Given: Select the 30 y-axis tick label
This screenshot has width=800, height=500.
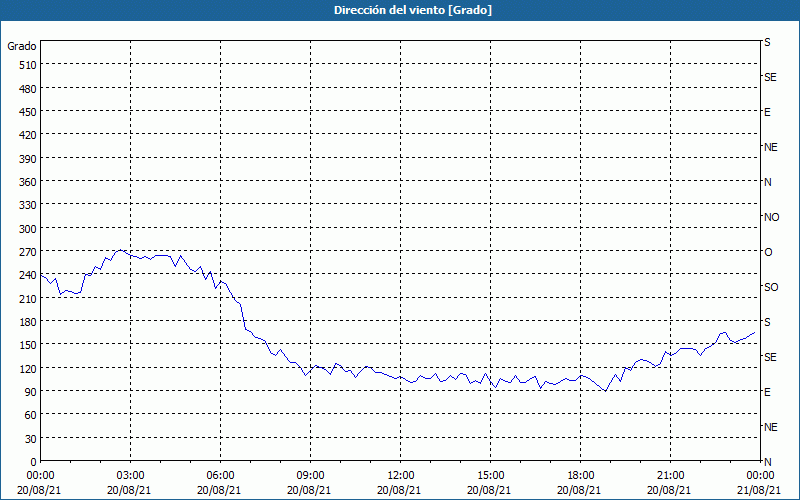Looking at the screenshot, I should tap(31, 439).
